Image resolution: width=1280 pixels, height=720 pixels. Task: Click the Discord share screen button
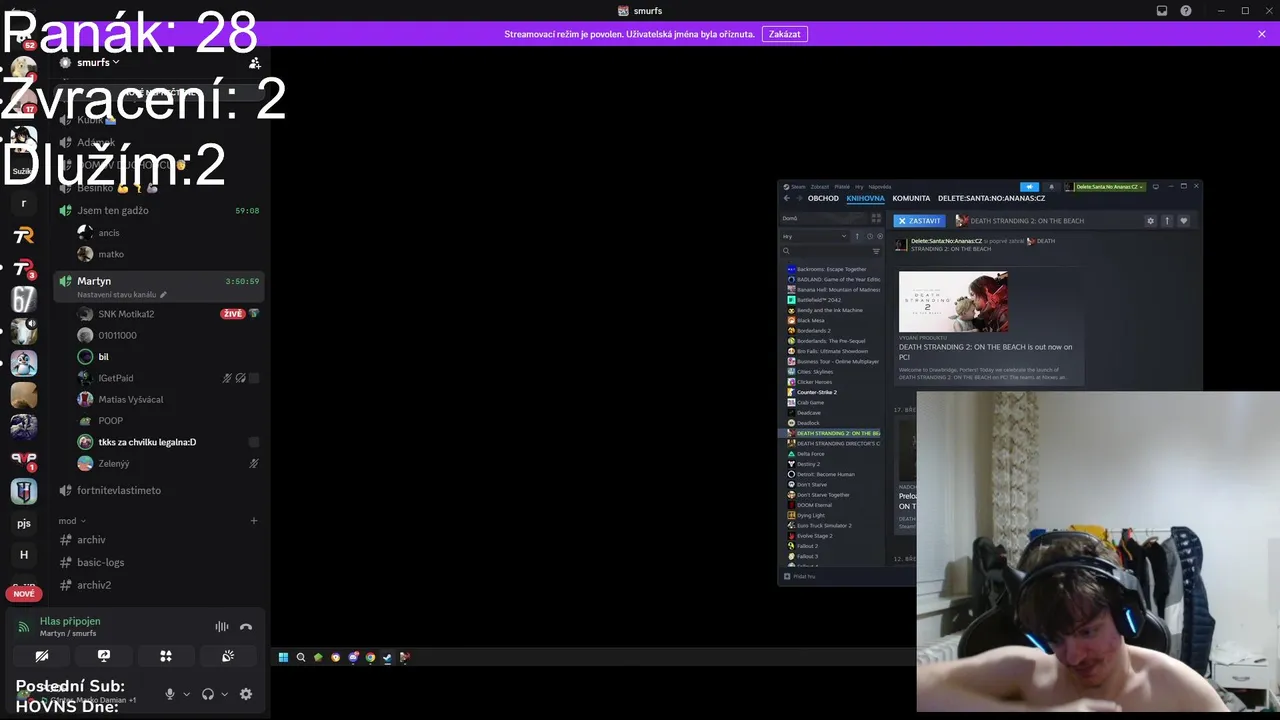click(x=104, y=656)
